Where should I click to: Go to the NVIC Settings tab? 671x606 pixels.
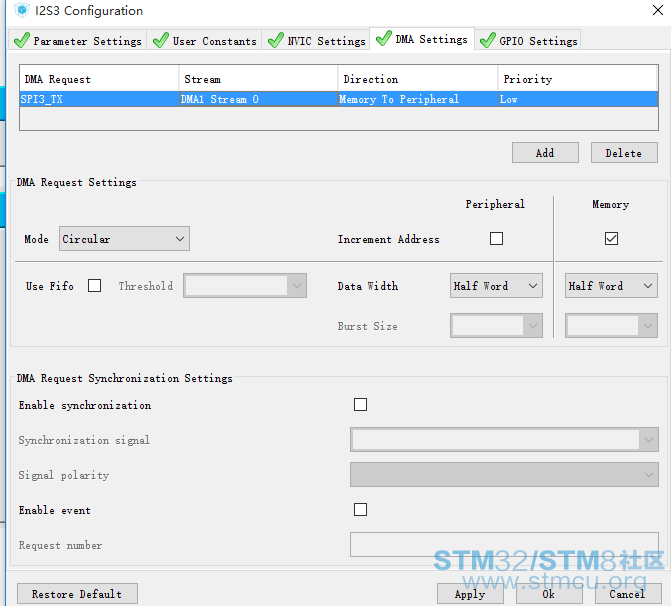(316, 40)
